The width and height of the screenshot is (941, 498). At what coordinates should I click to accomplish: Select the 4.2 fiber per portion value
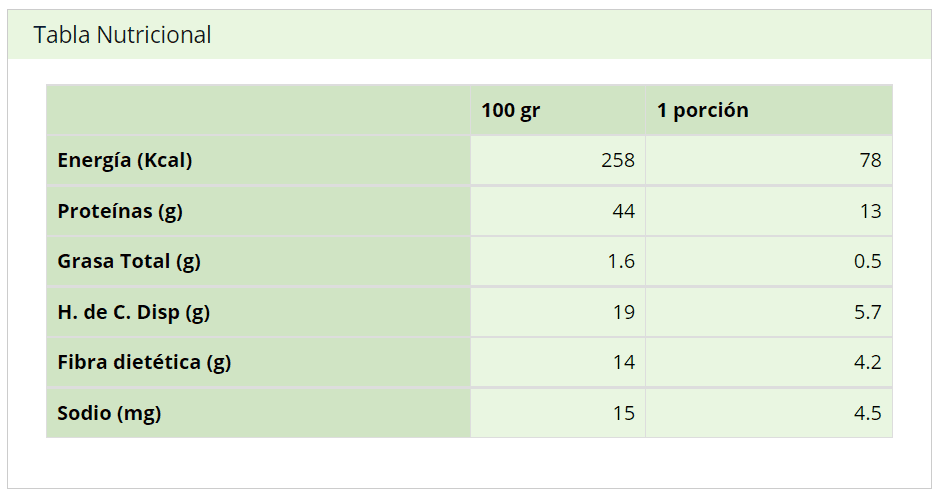[x=868, y=362]
